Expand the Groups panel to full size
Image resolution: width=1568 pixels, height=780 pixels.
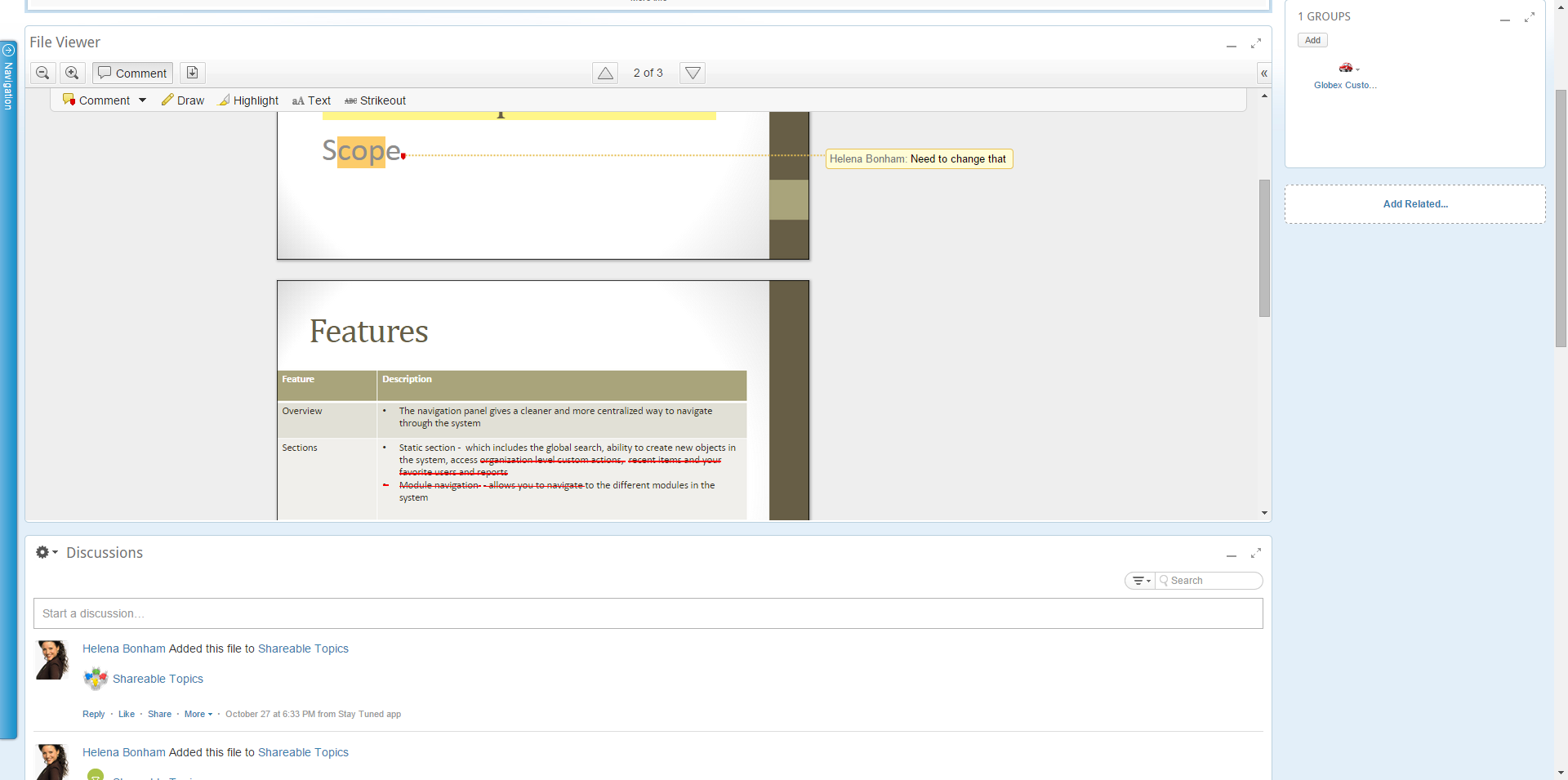click(x=1530, y=17)
